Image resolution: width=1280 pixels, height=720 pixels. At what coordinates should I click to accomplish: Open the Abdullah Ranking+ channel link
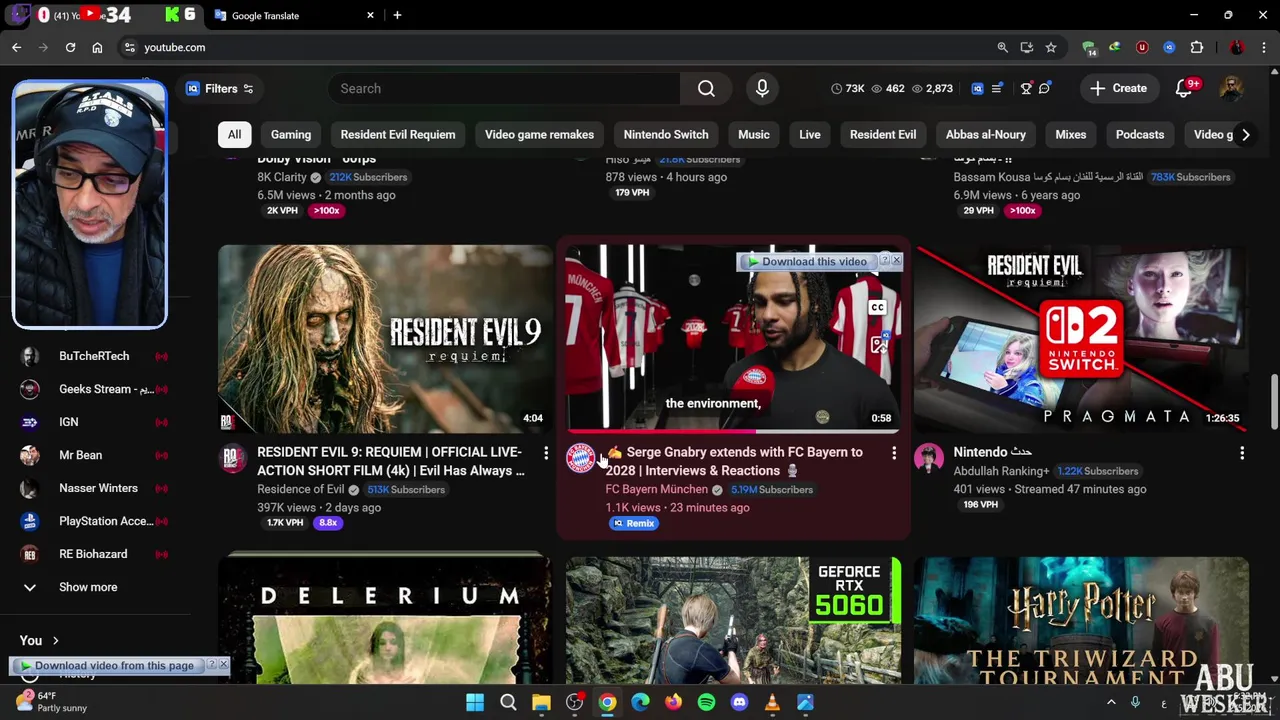(1001, 471)
